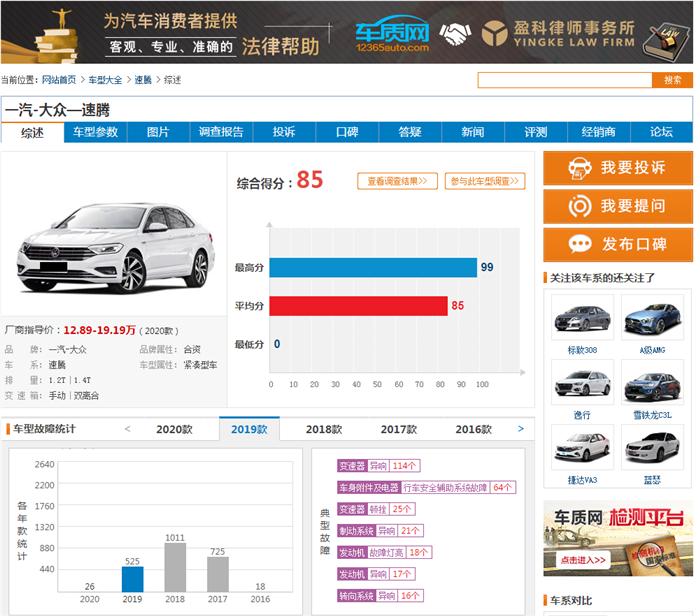The image size is (700, 616).
Task: Open the 蓝瑟 car thumbnail
Action: coord(652,448)
